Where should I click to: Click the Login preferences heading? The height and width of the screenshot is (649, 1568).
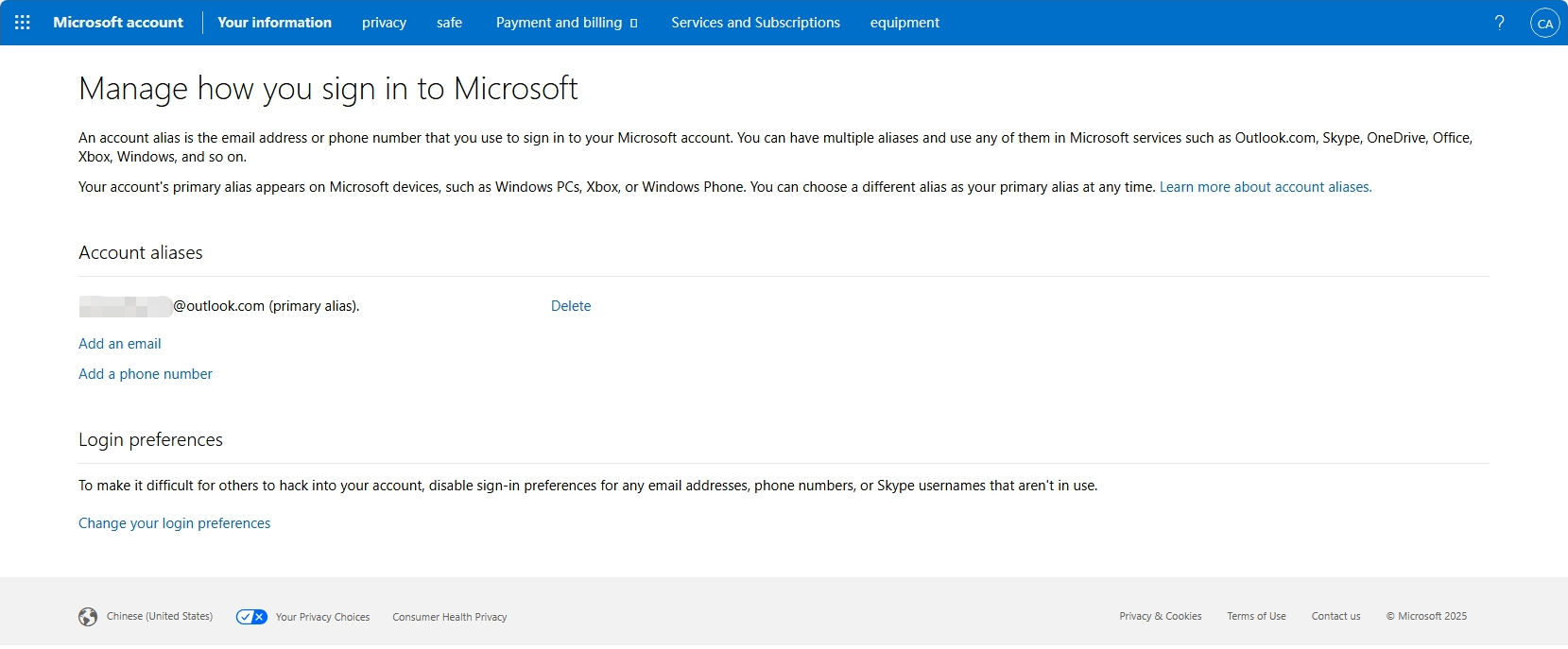point(150,439)
